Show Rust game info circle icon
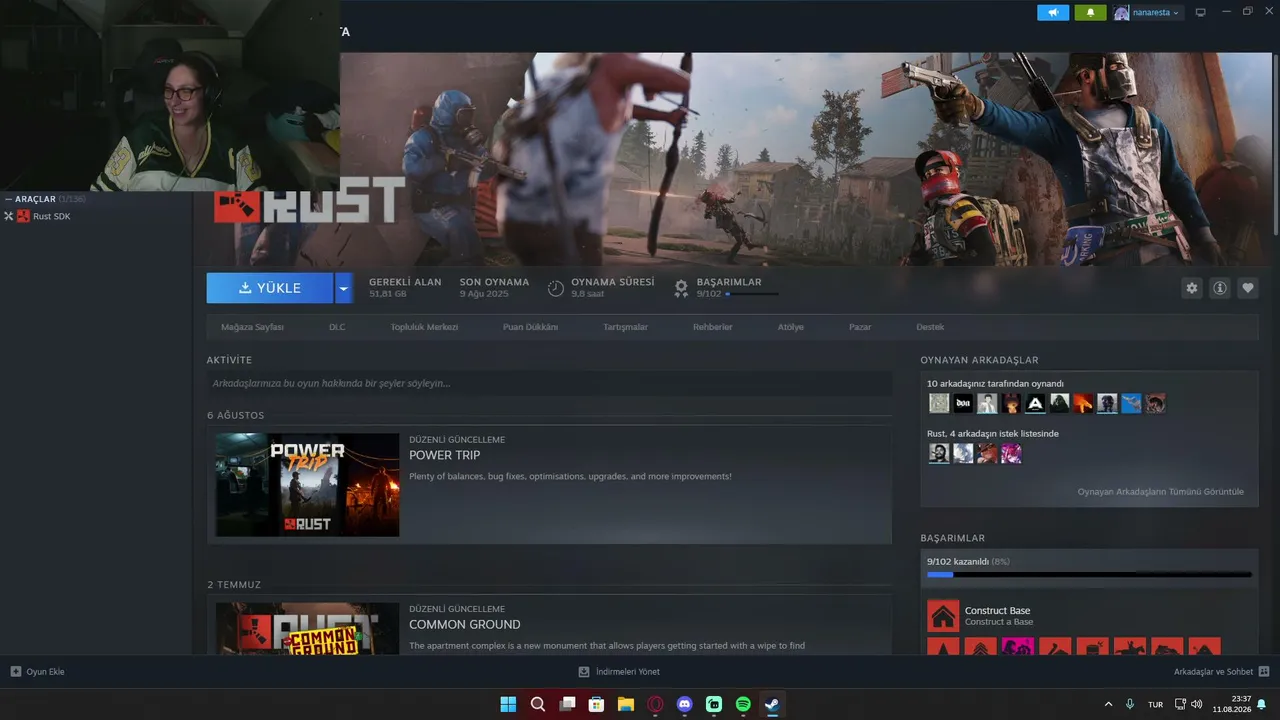 coord(1220,288)
